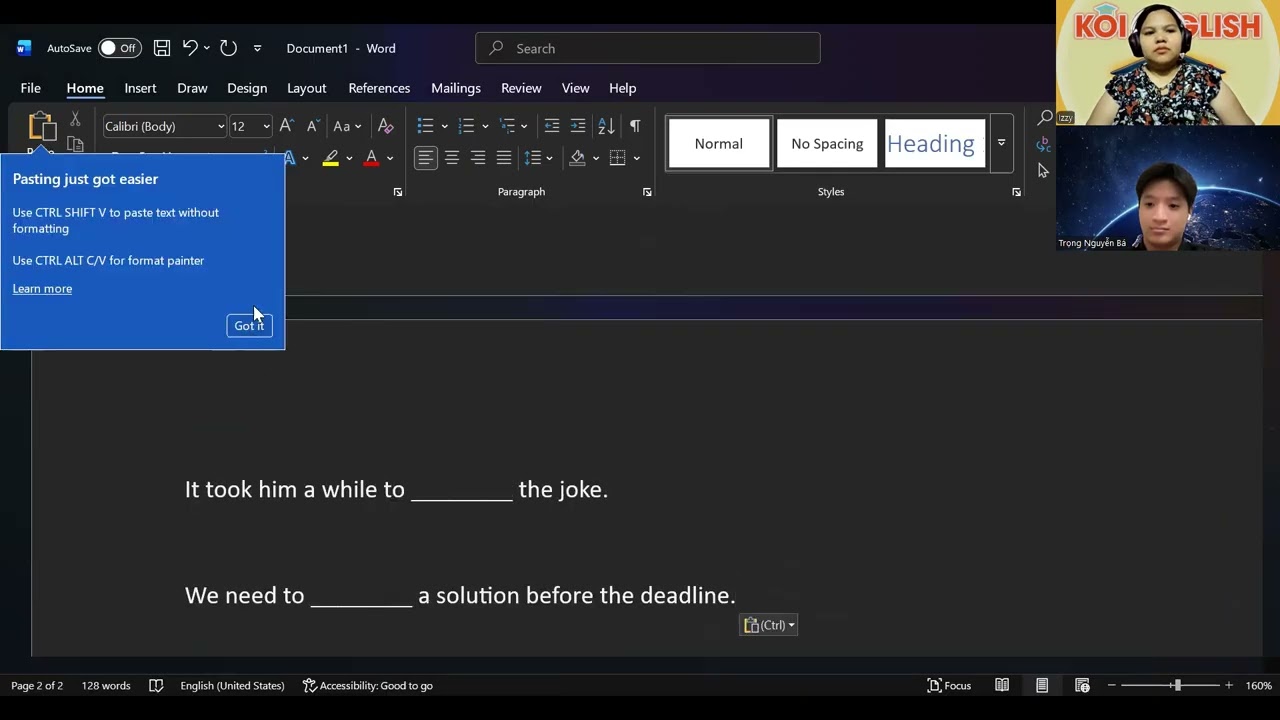Switch to Web Layout view
This screenshot has width=1280, height=720.
tap(1082, 685)
